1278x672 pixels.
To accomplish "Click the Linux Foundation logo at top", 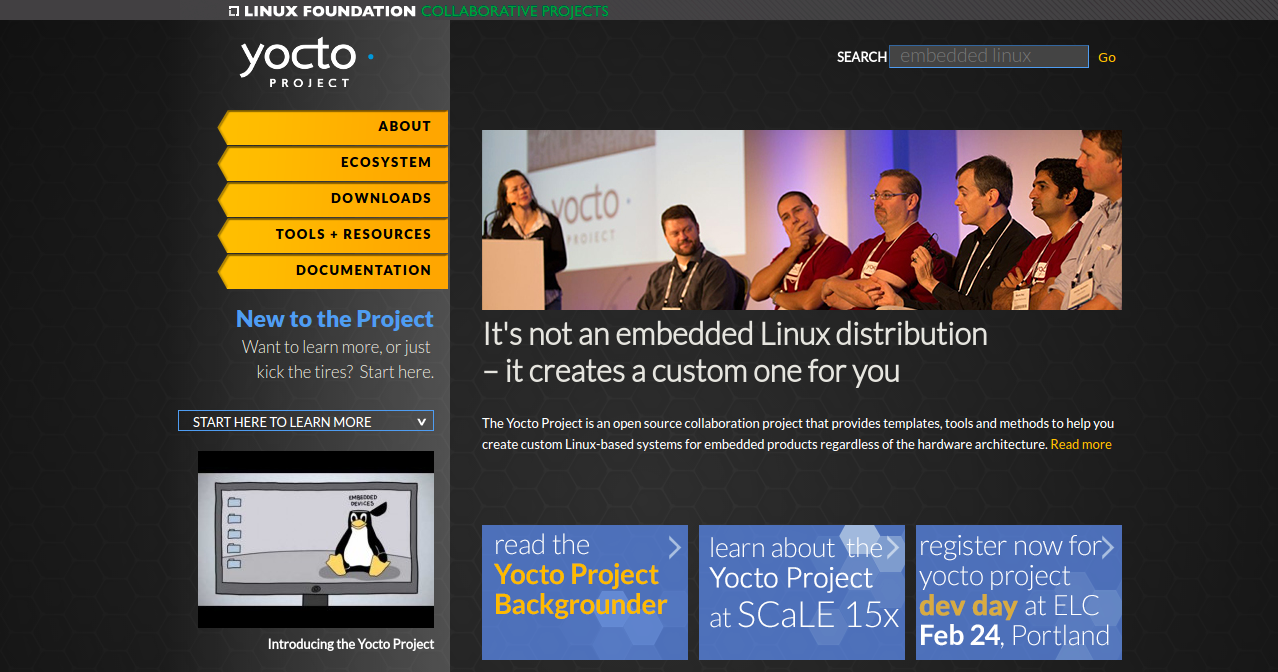I will 322,11.
